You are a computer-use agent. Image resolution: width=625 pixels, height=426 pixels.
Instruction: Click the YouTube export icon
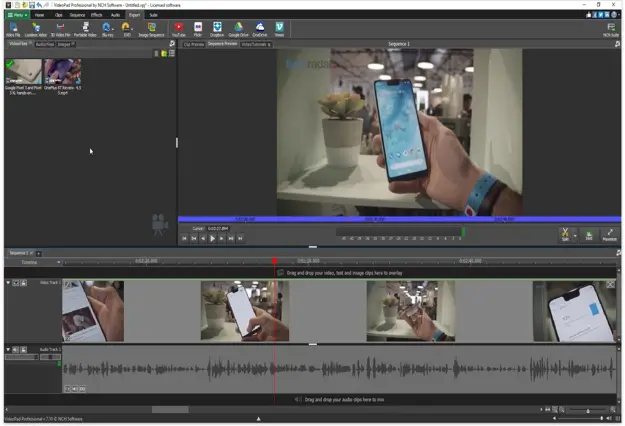click(x=179, y=29)
